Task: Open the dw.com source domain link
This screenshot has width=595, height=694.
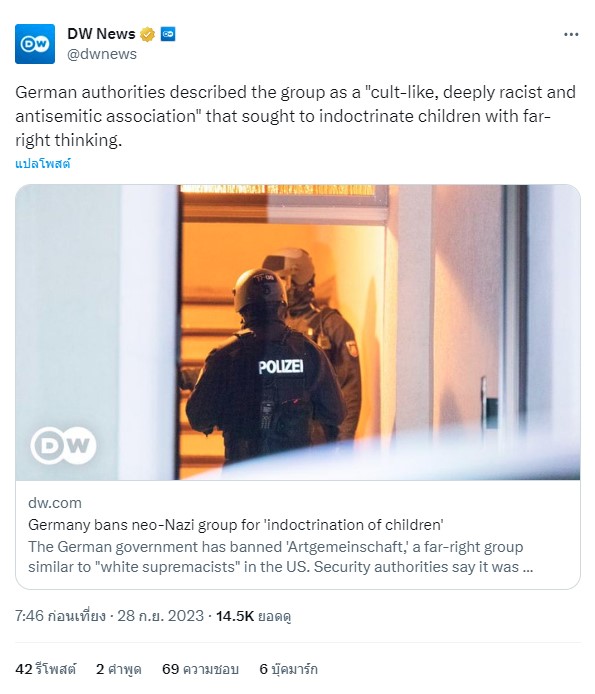Action: (x=55, y=503)
